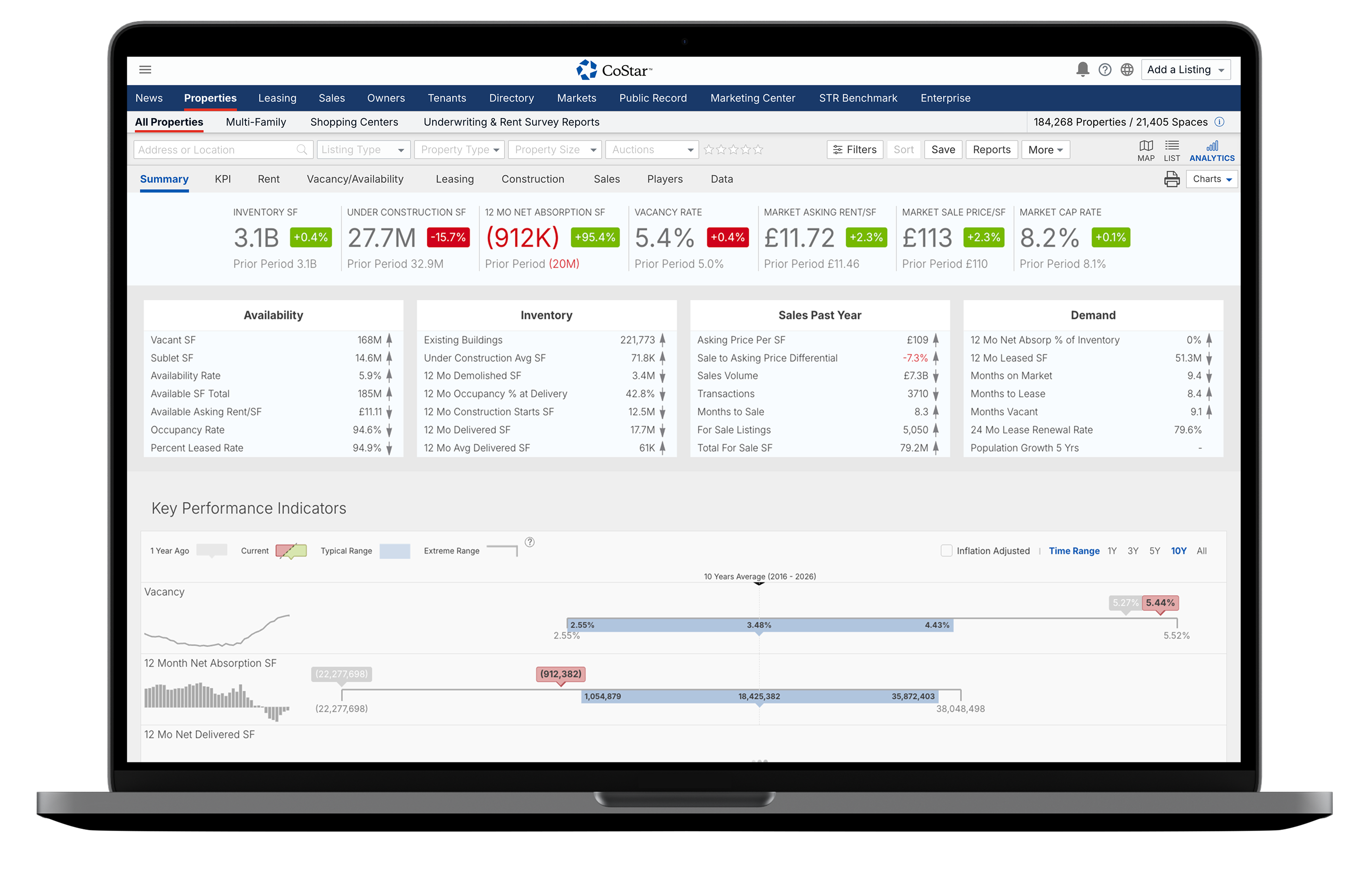Select the 5Y time range option

[1154, 551]
